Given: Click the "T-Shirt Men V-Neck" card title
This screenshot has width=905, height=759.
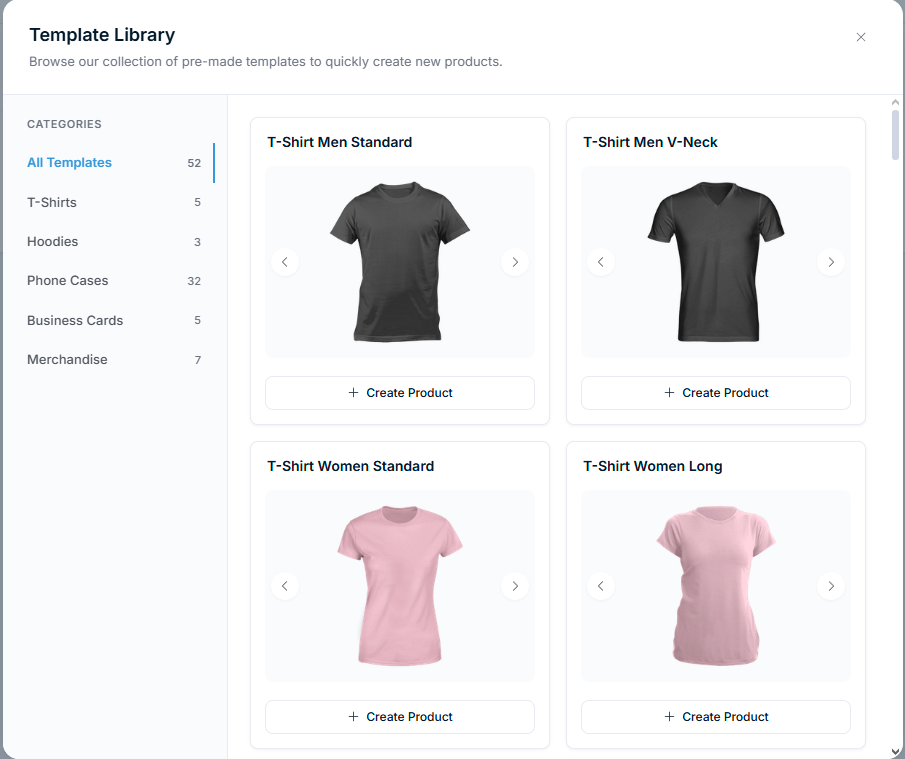Looking at the screenshot, I should click(x=650, y=142).
